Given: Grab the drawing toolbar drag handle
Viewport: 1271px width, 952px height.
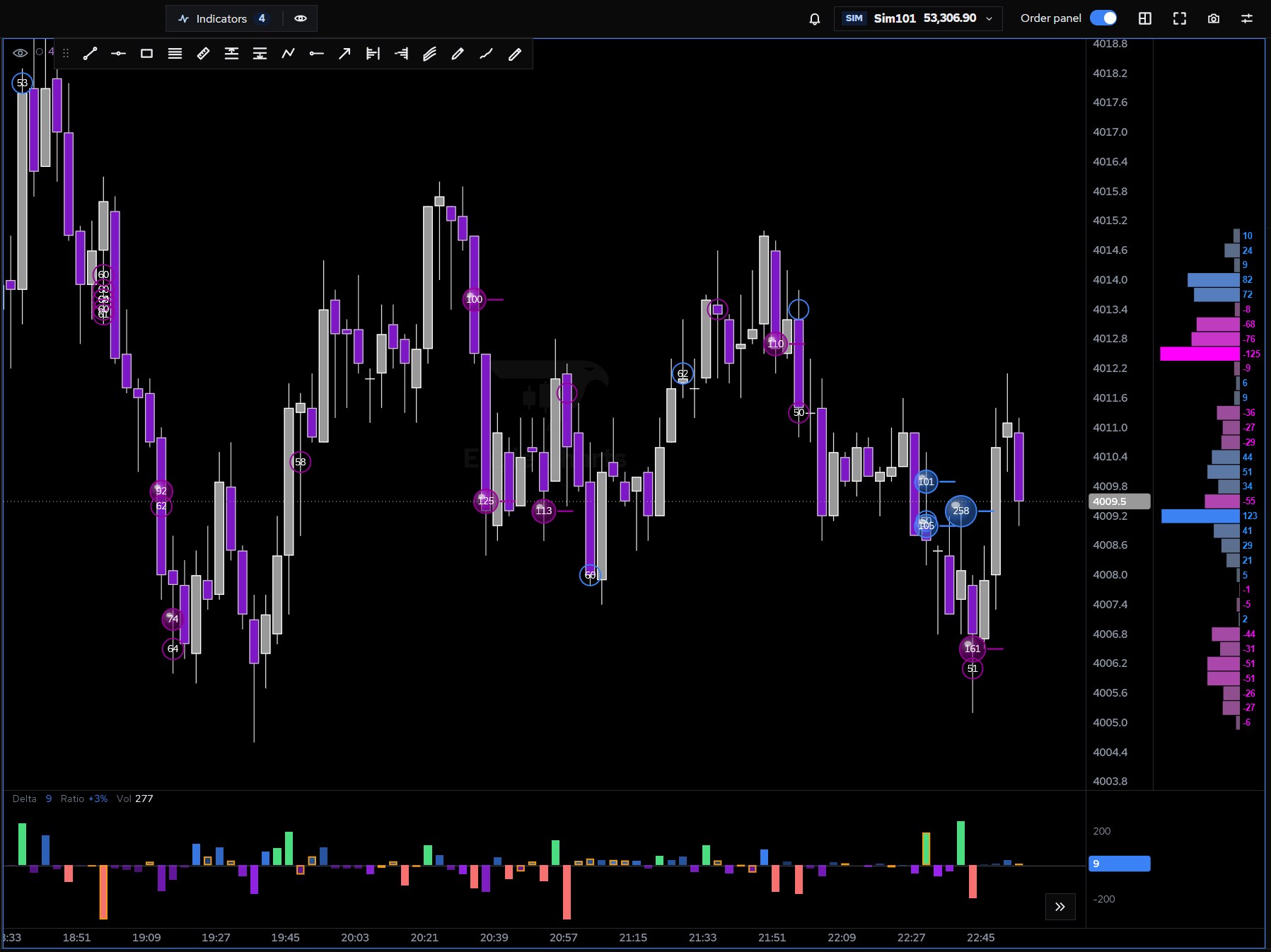Looking at the screenshot, I should click(x=66, y=53).
